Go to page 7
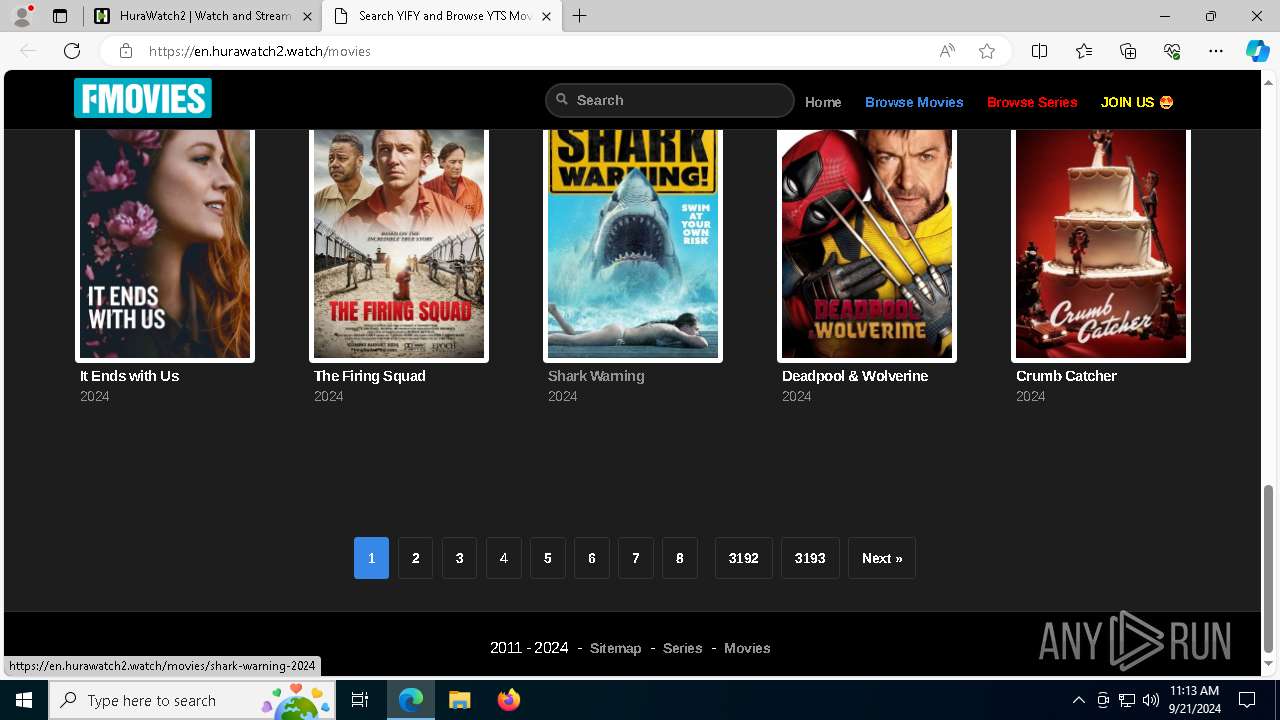 pyautogui.click(x=635, y=558)
